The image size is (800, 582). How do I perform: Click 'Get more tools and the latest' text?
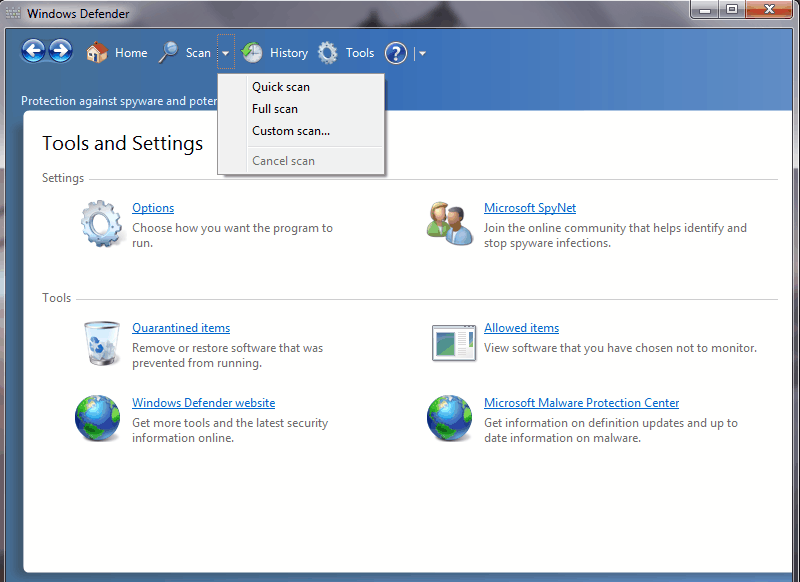[x=230, y=430]
